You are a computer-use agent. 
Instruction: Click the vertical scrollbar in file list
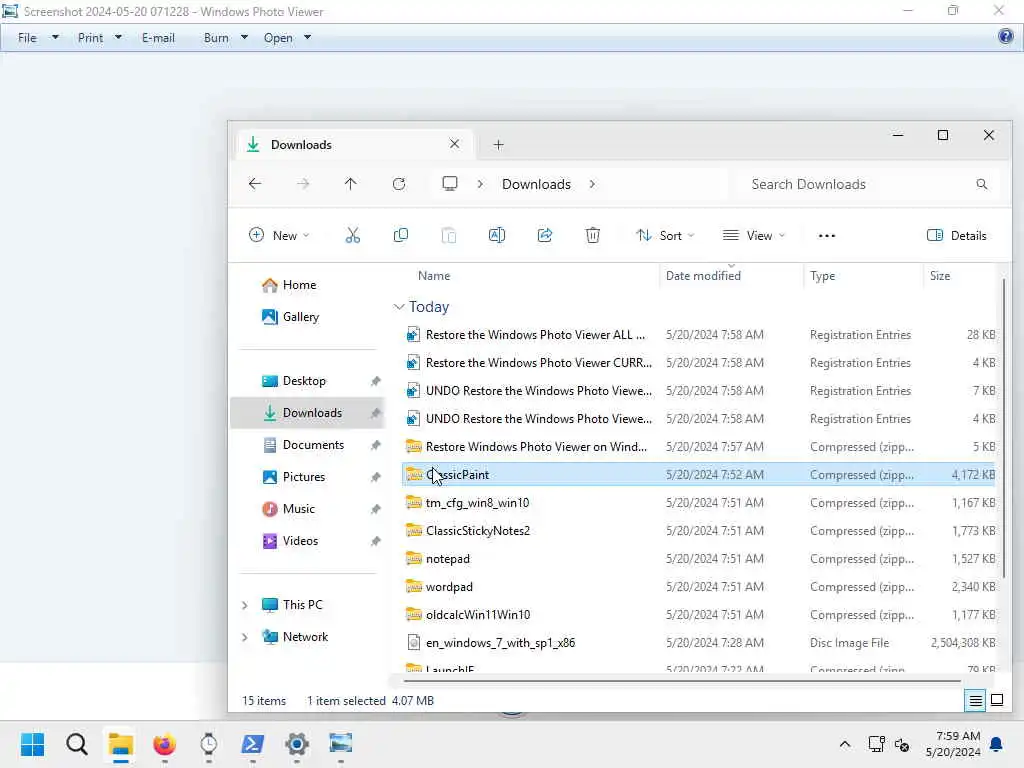coord(1003,428)
